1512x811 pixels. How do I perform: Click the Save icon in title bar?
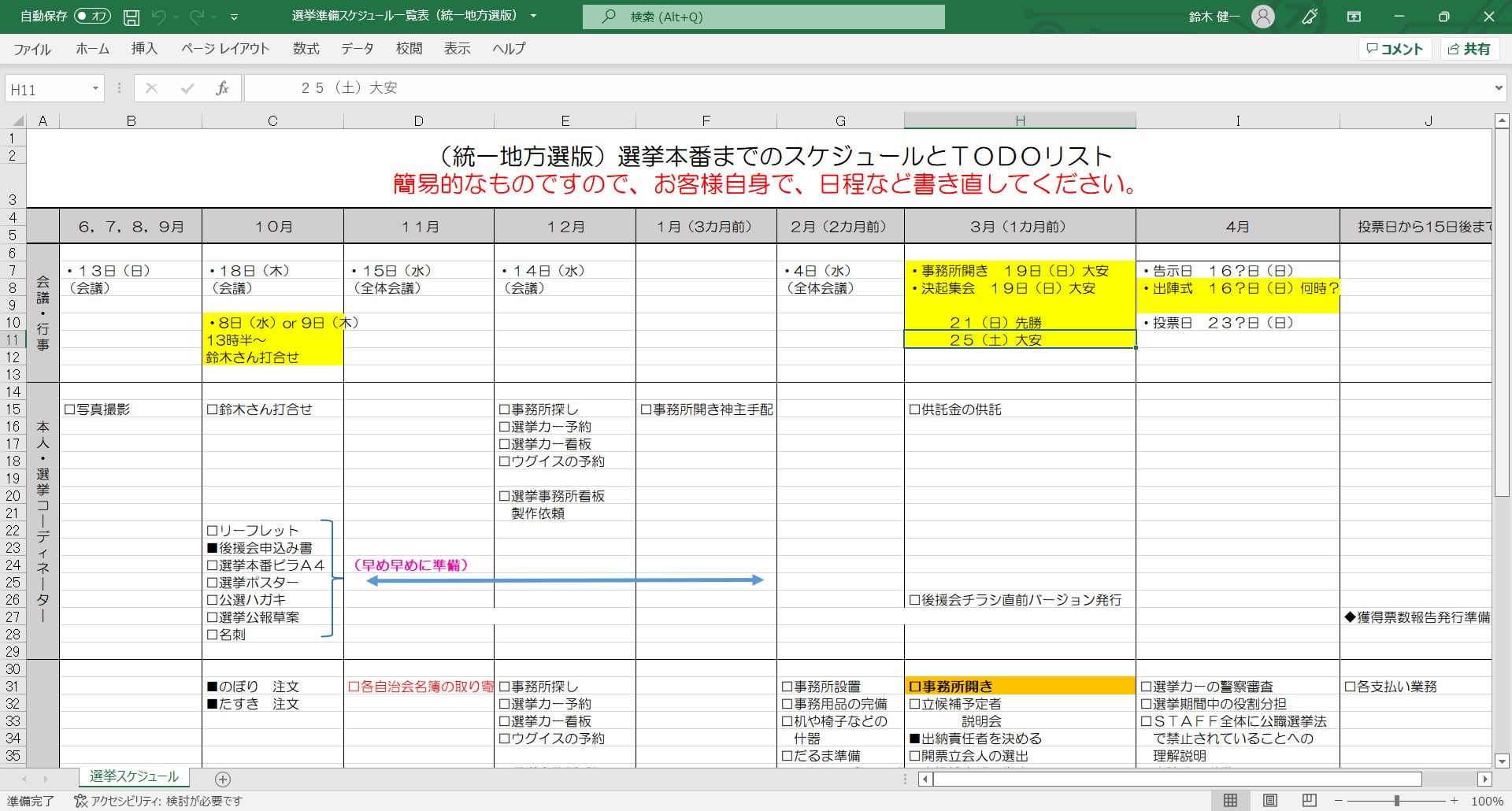click(132, 17)
